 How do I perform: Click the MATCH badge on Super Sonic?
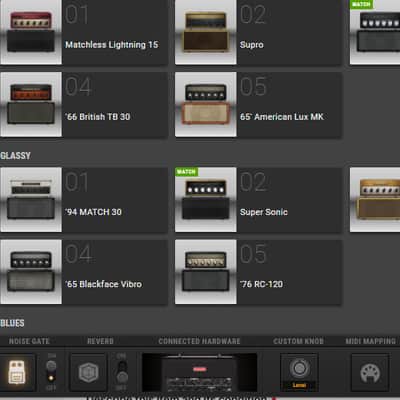click(x=186, y=172)
